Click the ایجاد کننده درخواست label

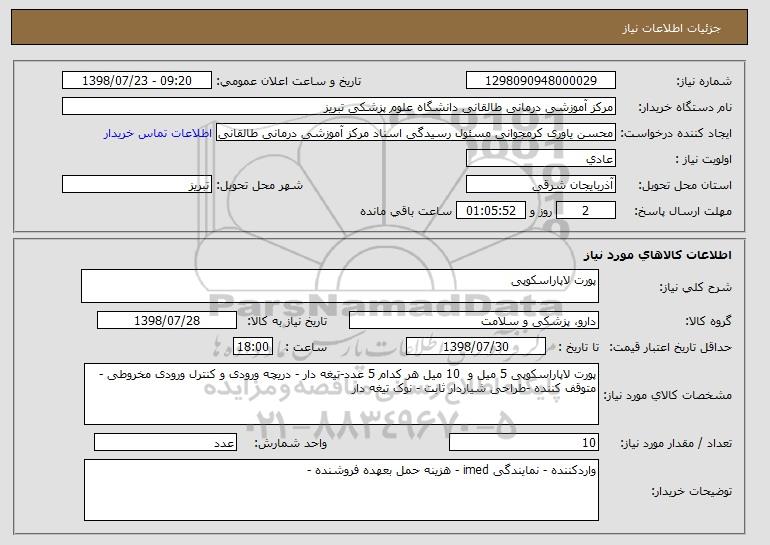[676, 134]
